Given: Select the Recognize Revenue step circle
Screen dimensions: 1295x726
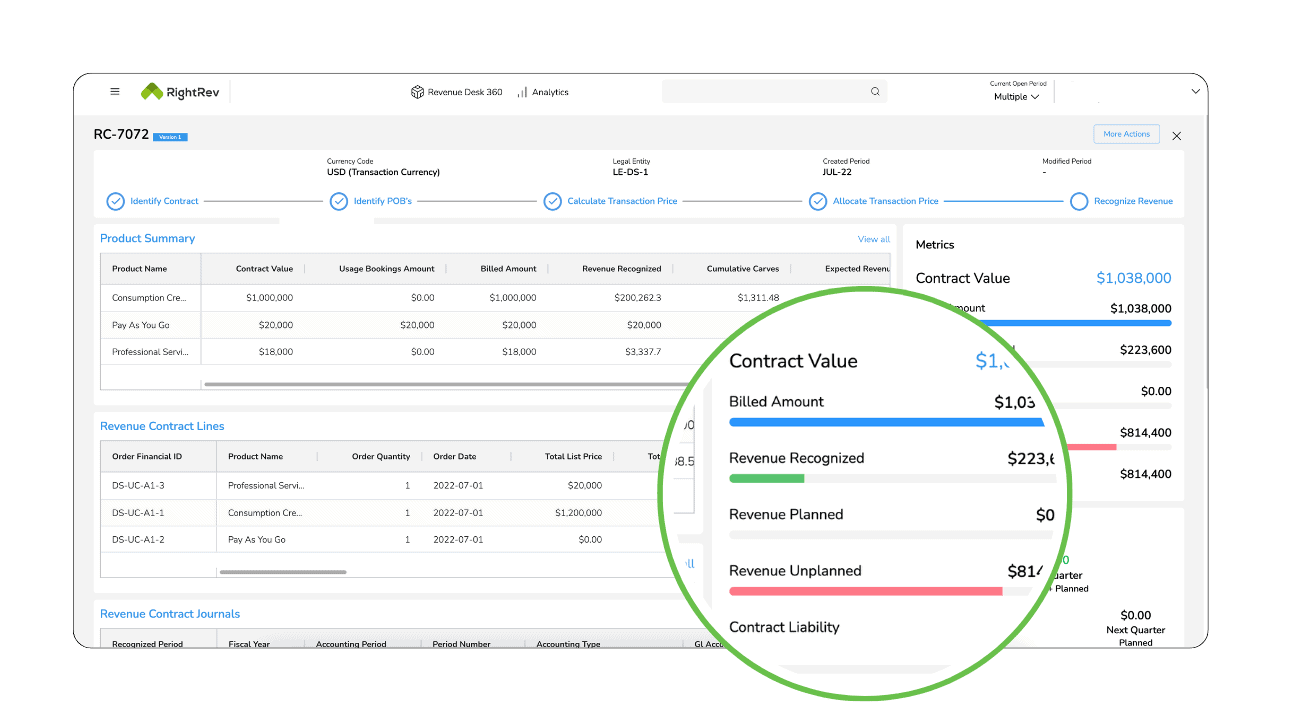Looking at the screenshot, I should [x=1079, y=202].
